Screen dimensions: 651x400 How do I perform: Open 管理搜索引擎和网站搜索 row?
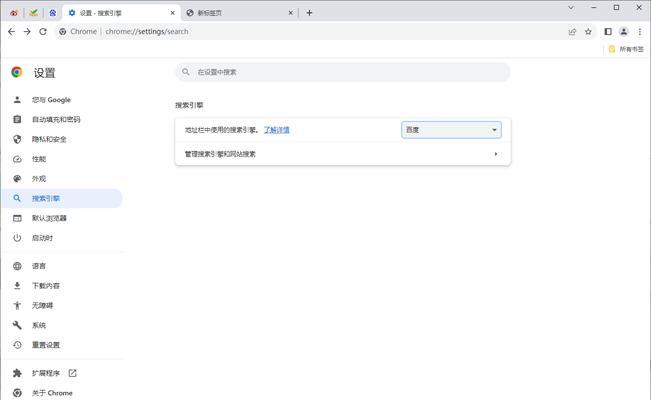(343, 154)
